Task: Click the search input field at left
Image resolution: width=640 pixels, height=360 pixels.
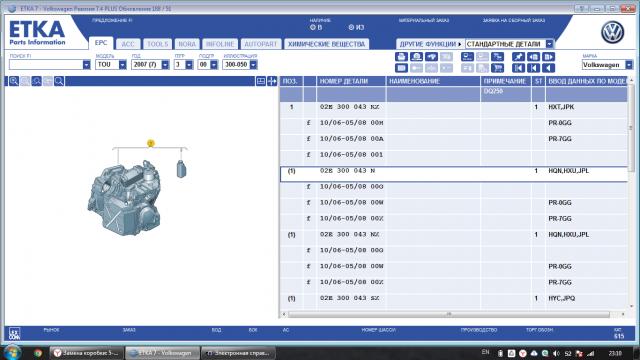Action: click(x=46, y=64)
